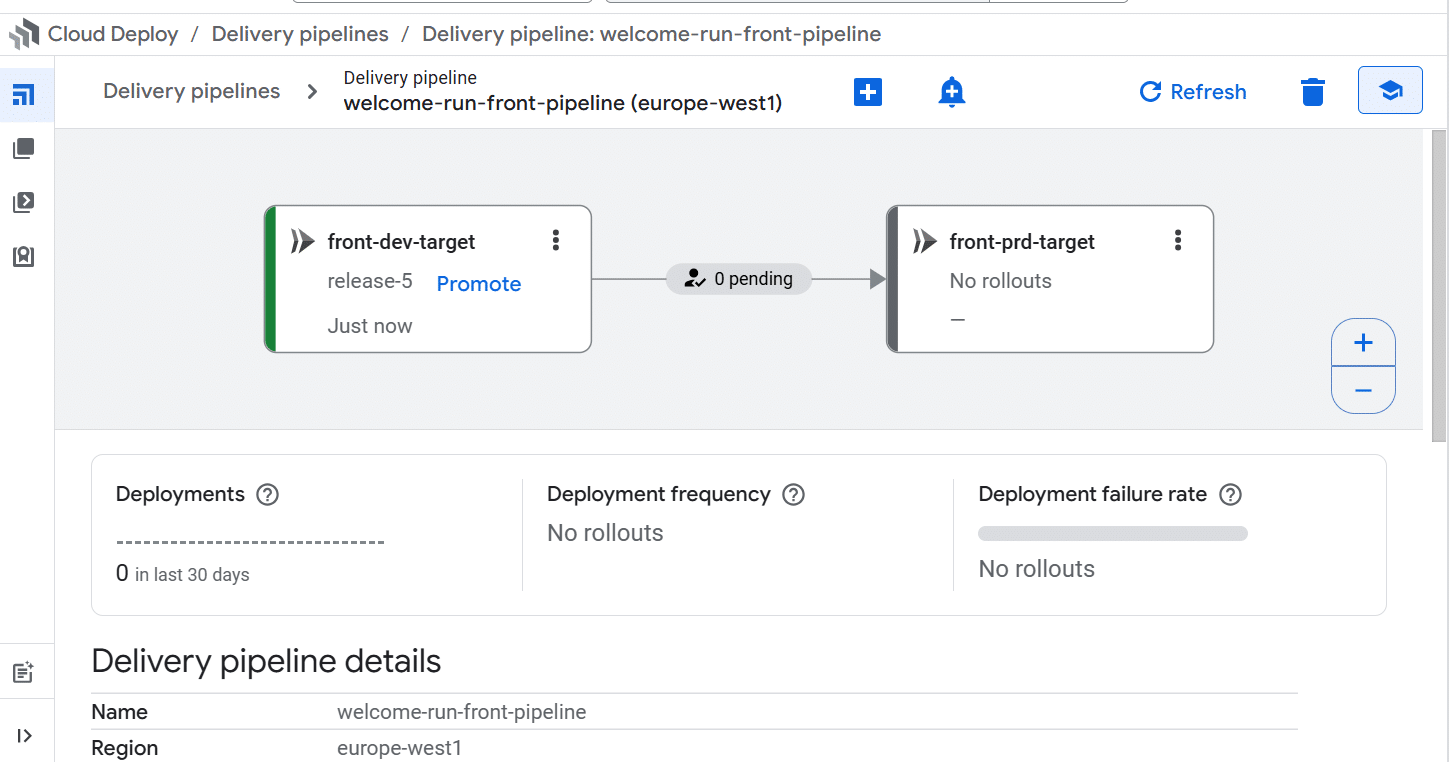Open Delivery pipelines sidebar icon
This screenshot has height=762, width=1449.
[x=24, y=95]
